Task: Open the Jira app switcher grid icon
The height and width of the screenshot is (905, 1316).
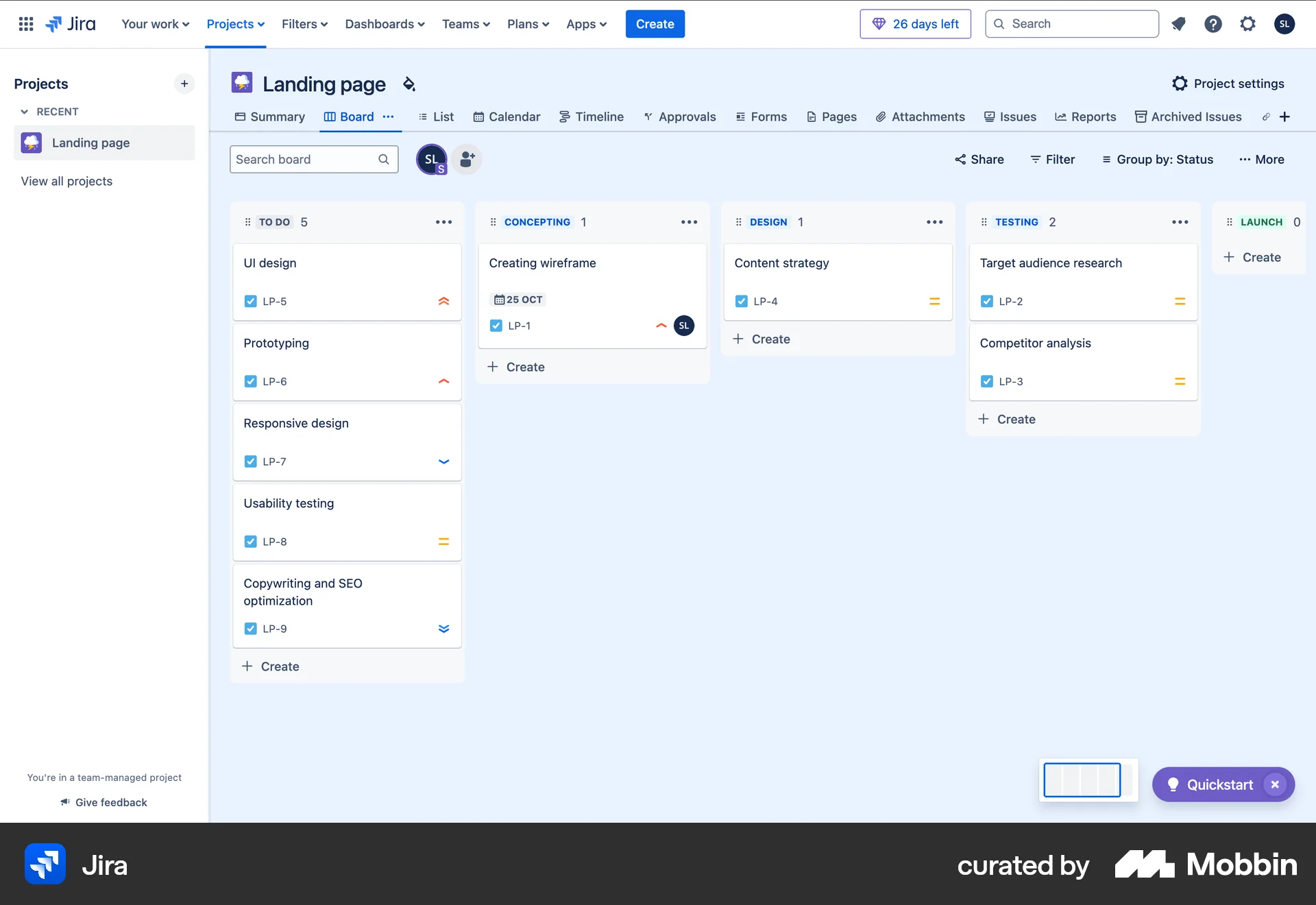Action: coord(25,23)
